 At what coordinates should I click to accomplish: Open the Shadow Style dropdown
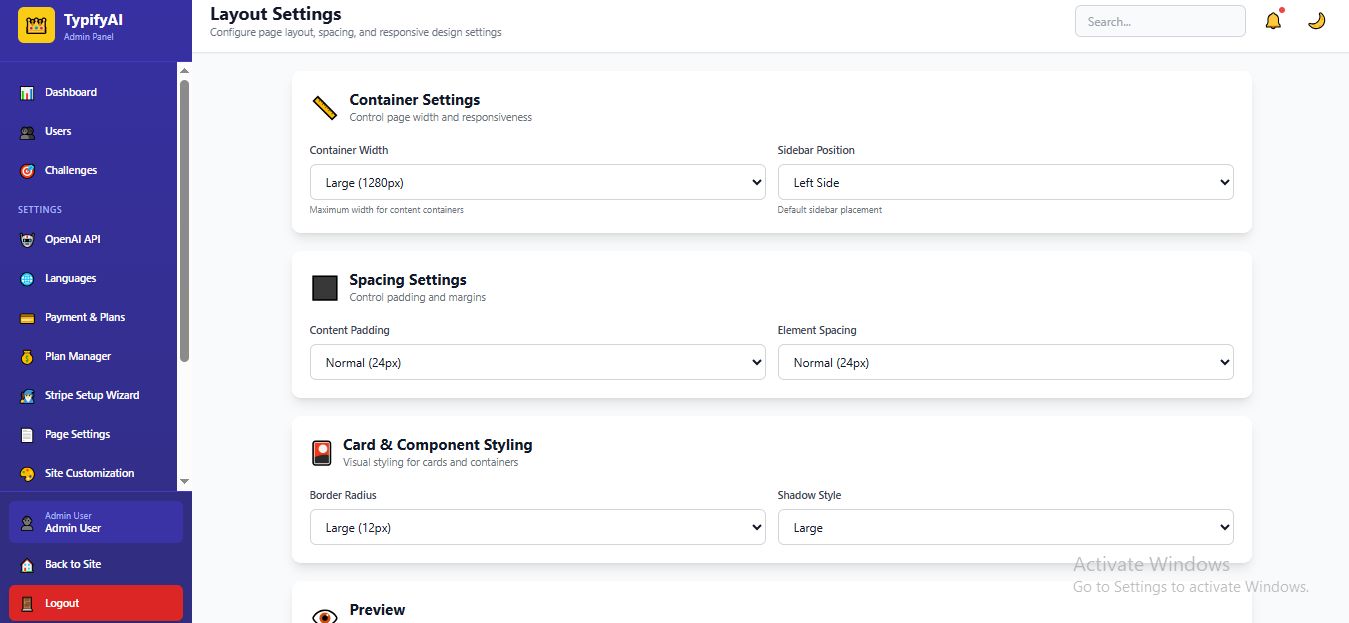tap(1005, 528)
